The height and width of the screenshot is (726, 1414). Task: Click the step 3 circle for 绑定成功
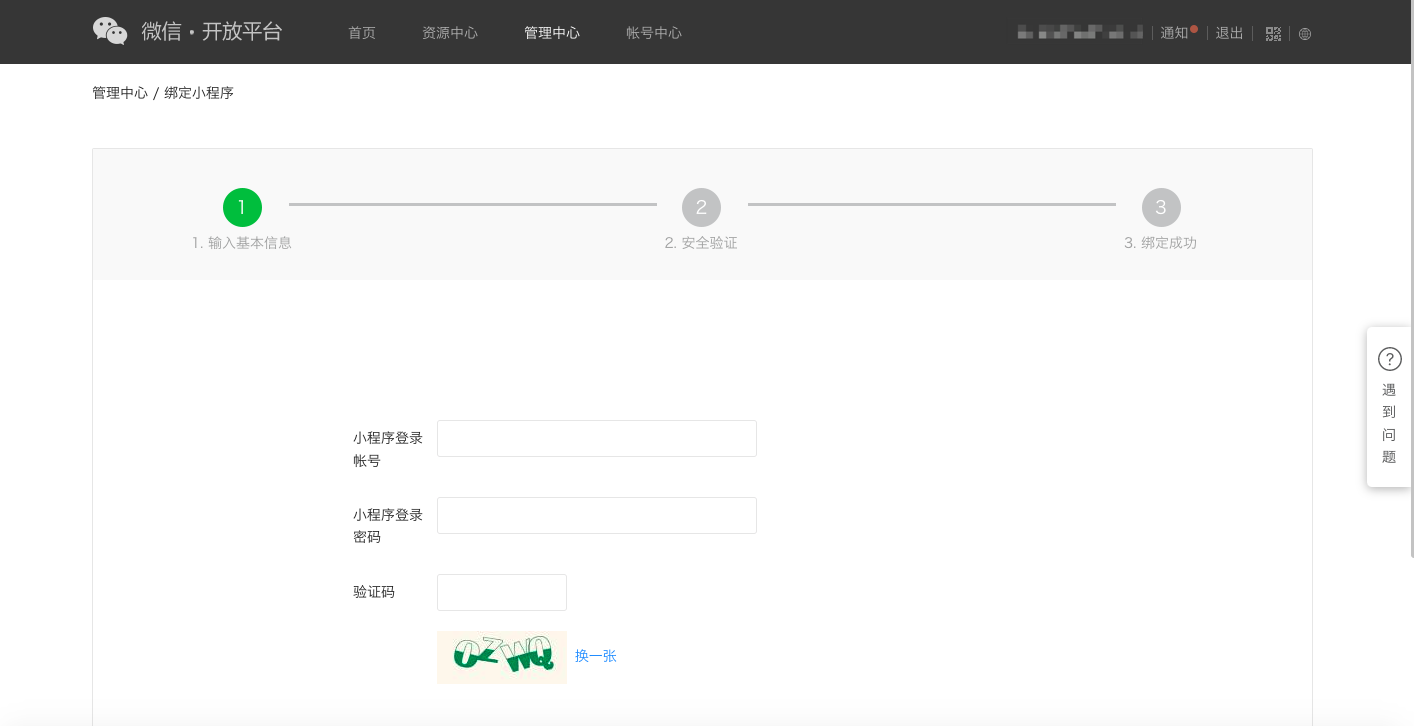(1161, 207)
